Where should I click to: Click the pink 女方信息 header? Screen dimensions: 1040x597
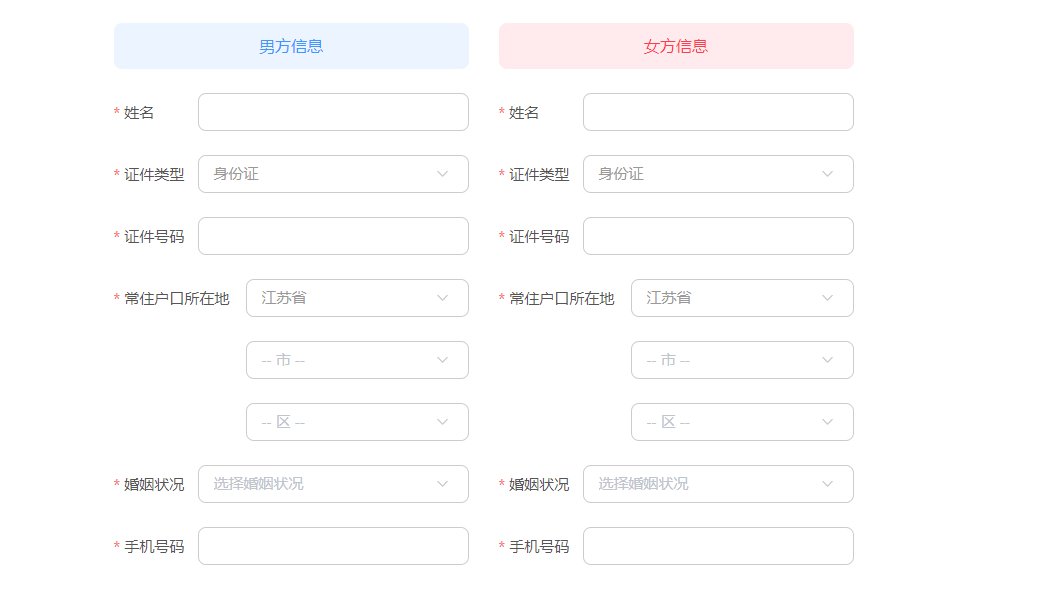[x=676, y=46]
